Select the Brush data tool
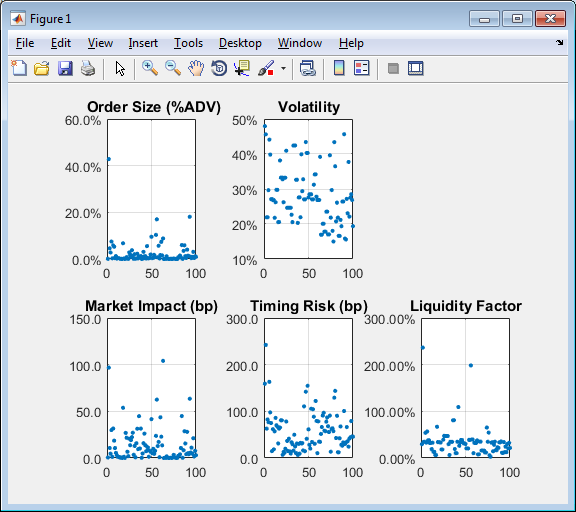The height and width of the screenshot is (512, 576). (266, 68)
